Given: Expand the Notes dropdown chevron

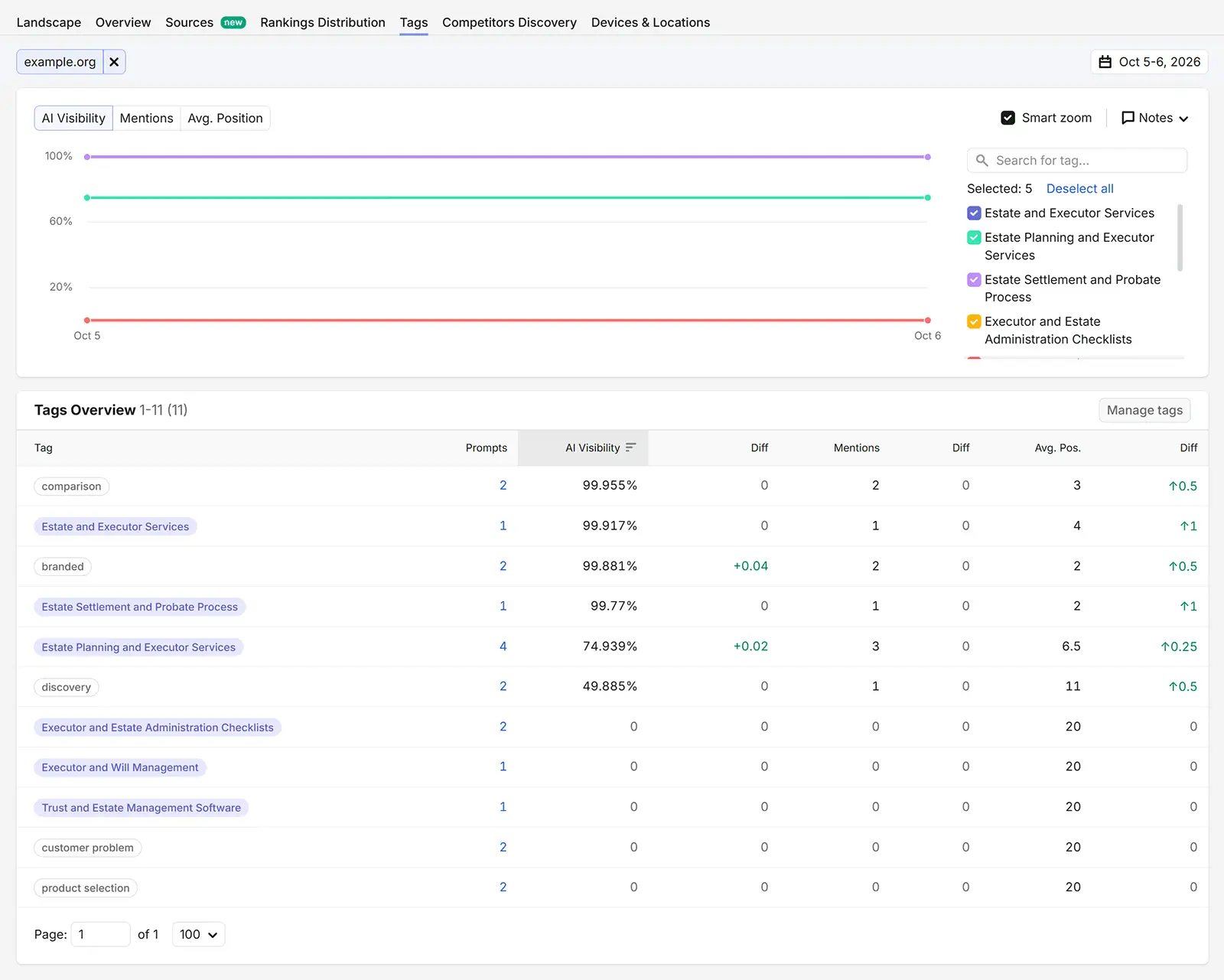Looking at the screenshot, I should (x=1183, y=119).
